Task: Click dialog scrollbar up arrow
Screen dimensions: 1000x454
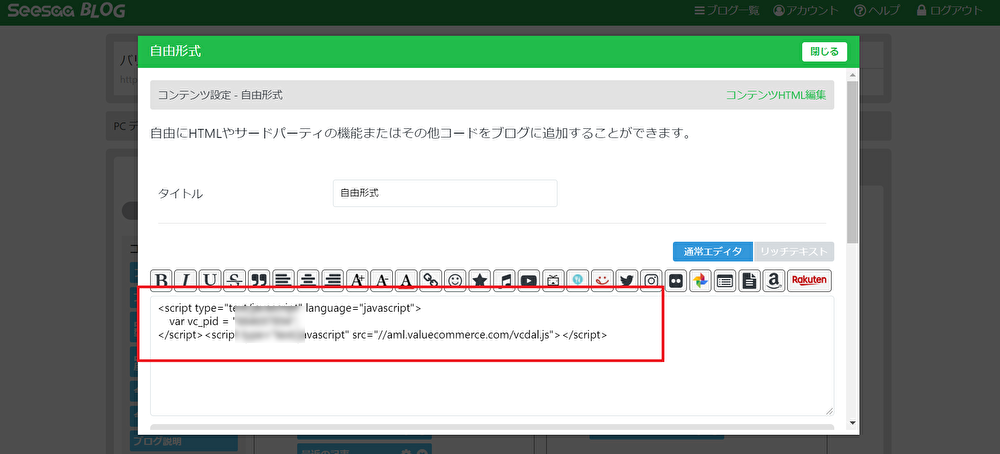Action: click(x=853, y=73)
